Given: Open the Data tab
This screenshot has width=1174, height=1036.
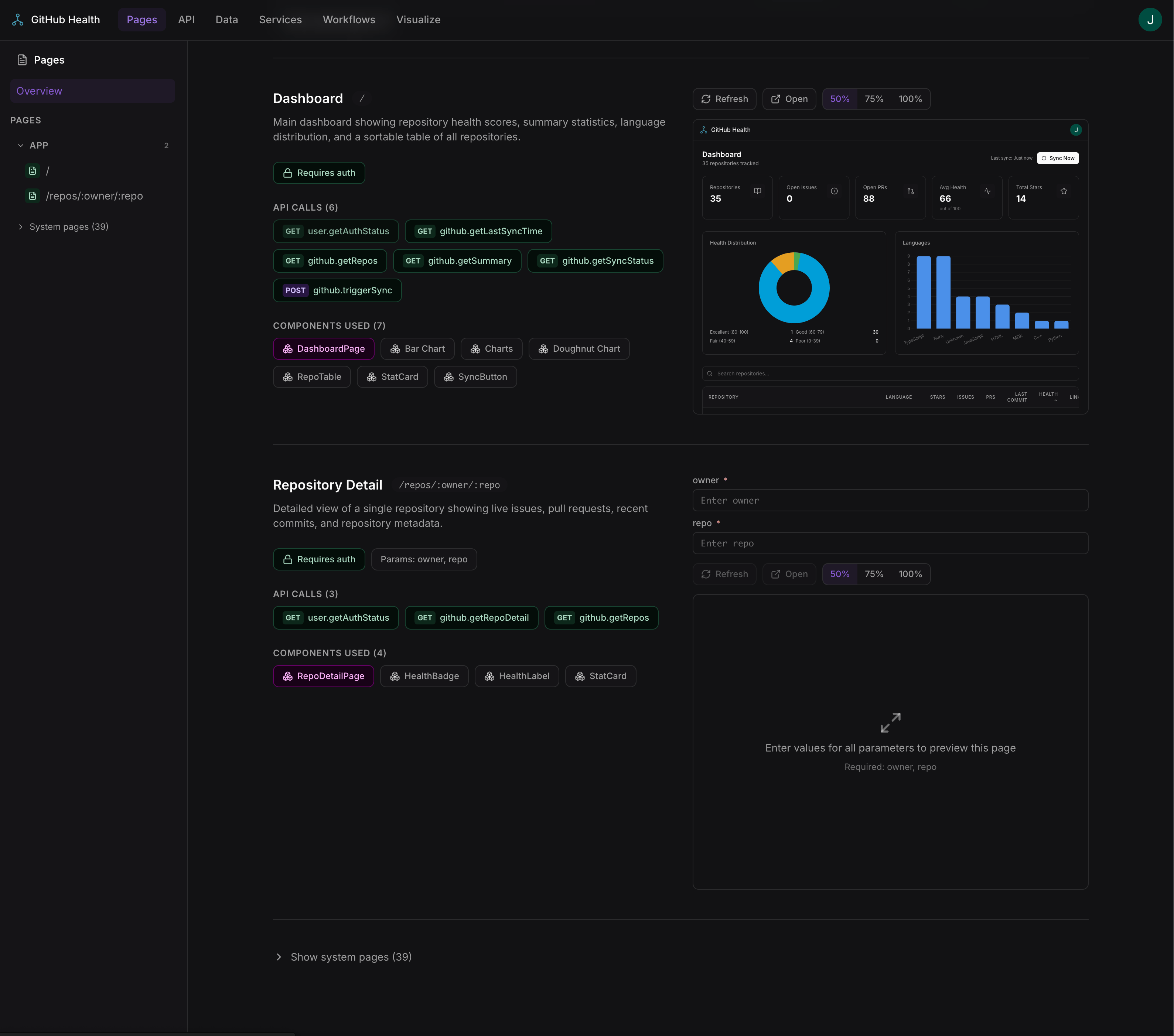Looking at the screenshot, I should (x=226, y=20).
